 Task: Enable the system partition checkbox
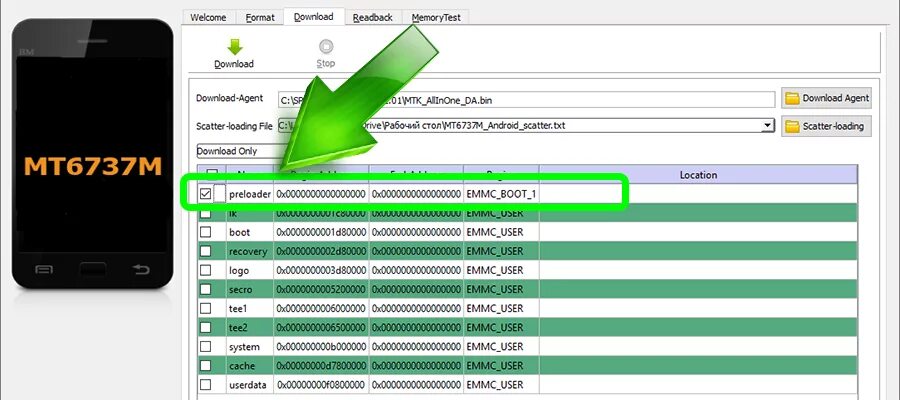(205, 346)
